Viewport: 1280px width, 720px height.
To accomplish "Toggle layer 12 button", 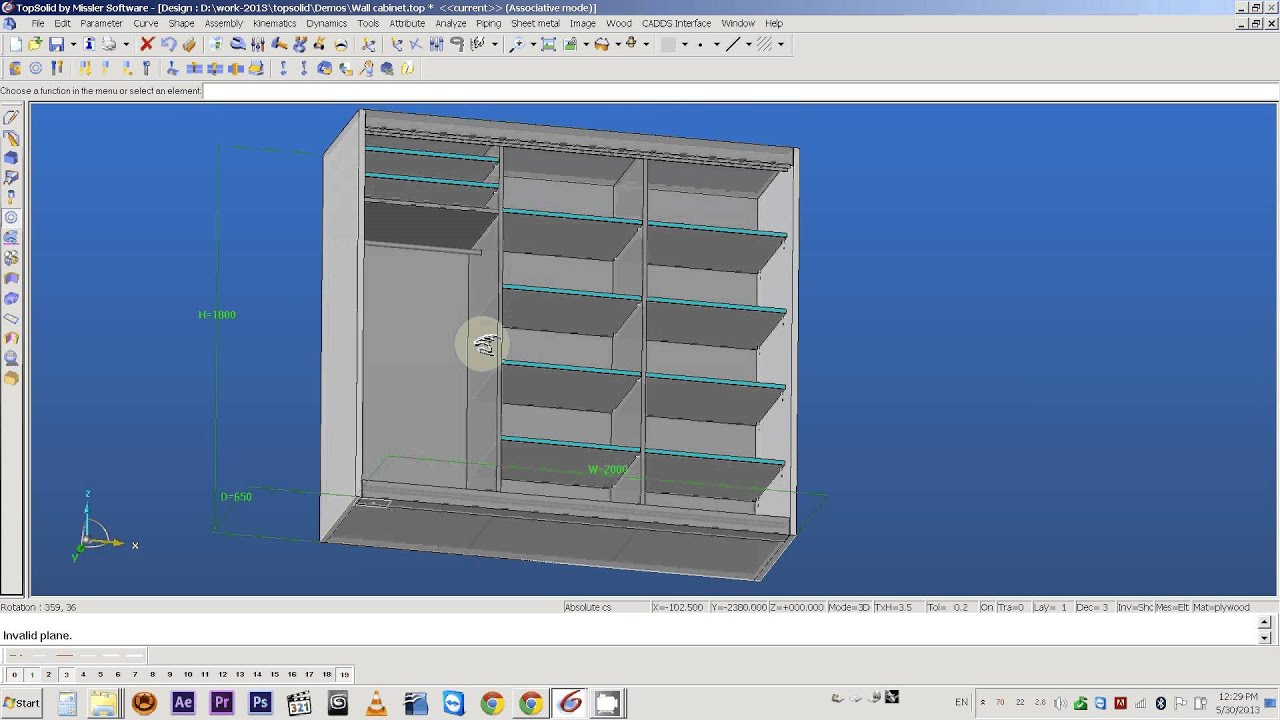I will point(222,675).
